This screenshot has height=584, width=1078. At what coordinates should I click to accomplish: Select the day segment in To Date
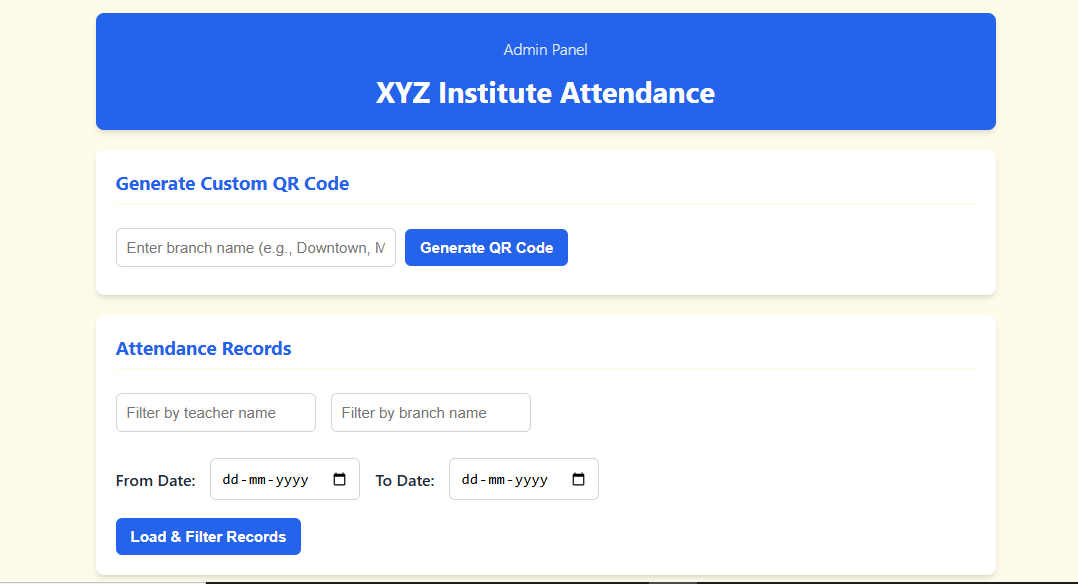pyautogui.click(x=469, y=480)
